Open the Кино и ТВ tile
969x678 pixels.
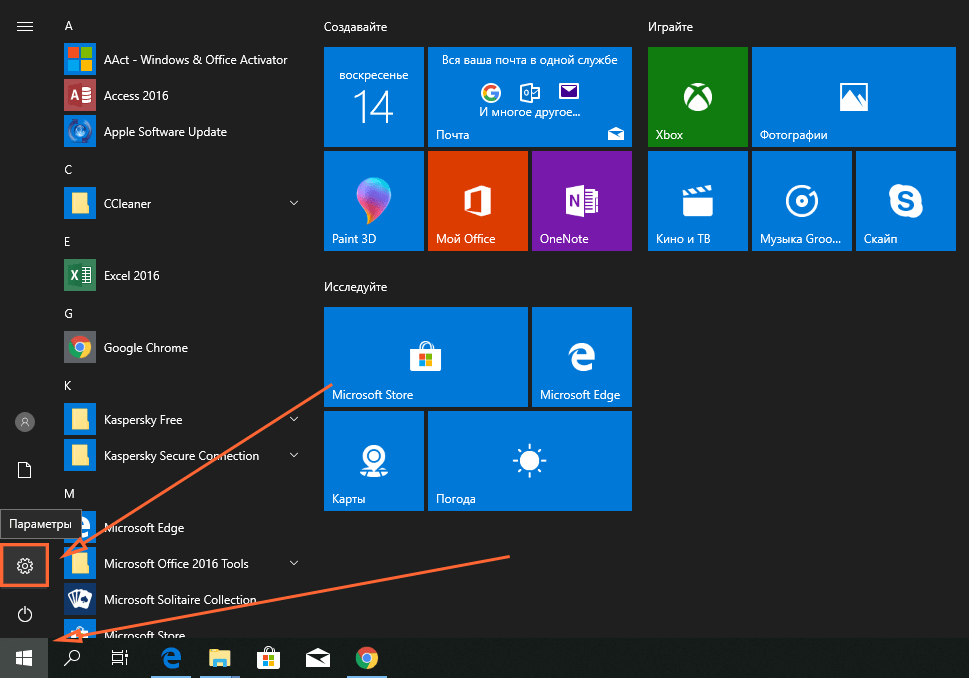(698, 201)
